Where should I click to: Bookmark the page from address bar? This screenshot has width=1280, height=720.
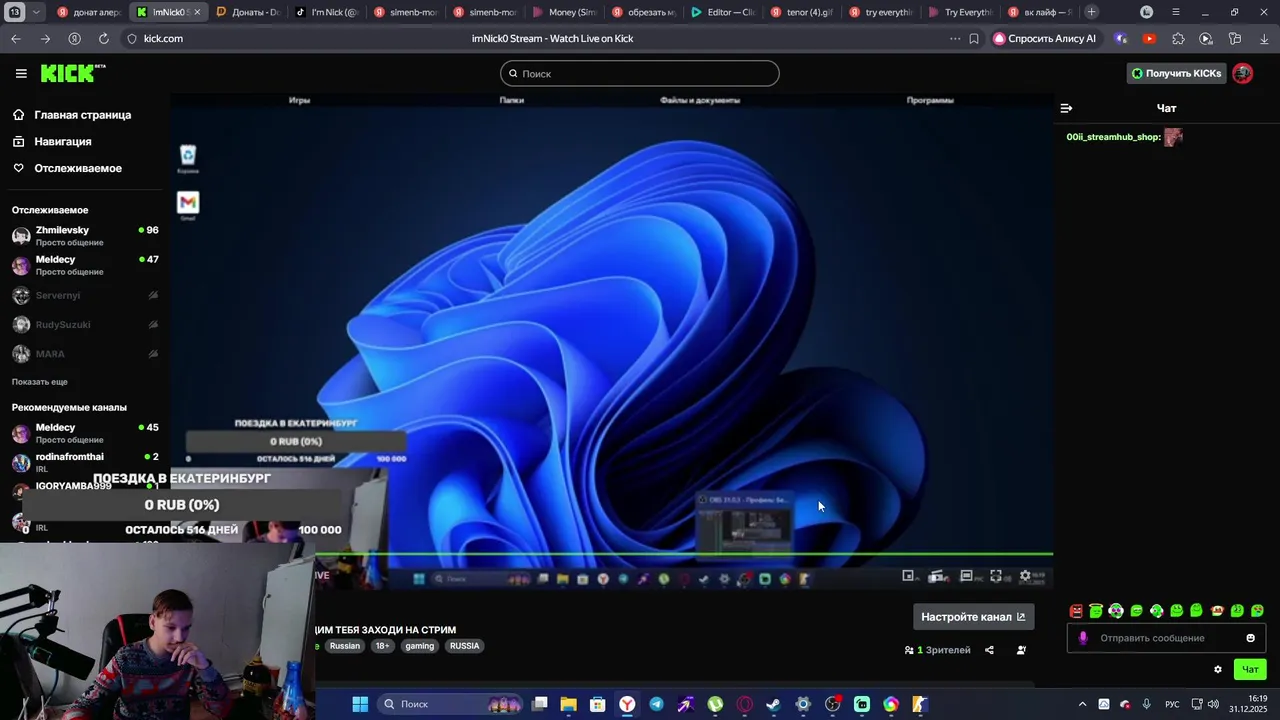974,39
